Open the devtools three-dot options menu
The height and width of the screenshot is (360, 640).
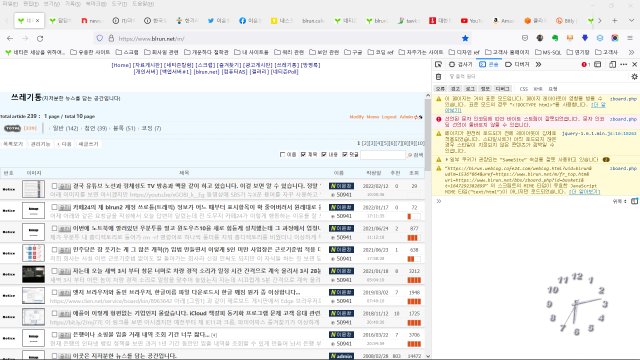(x=624, y=64)
